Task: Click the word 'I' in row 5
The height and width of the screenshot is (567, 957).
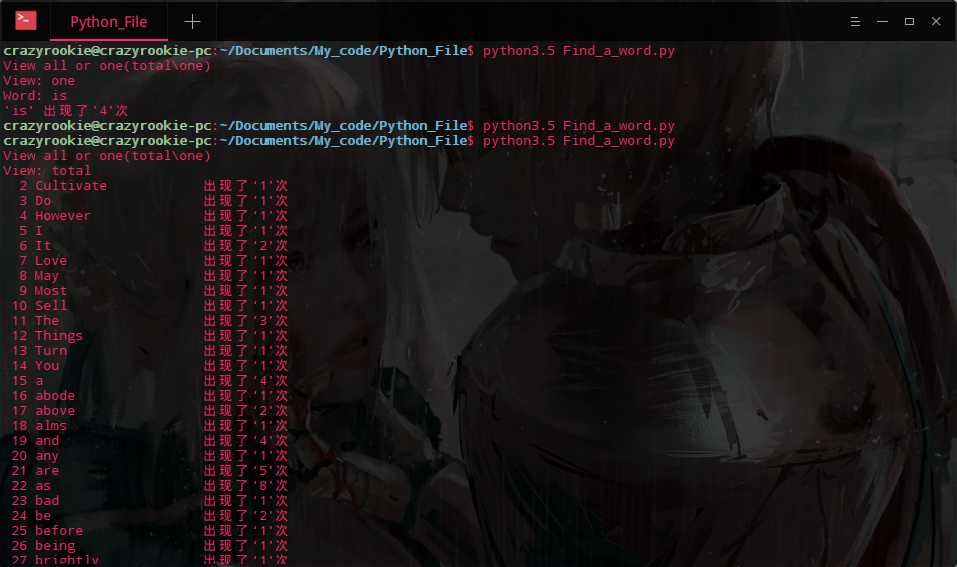Action: point(38,231)
